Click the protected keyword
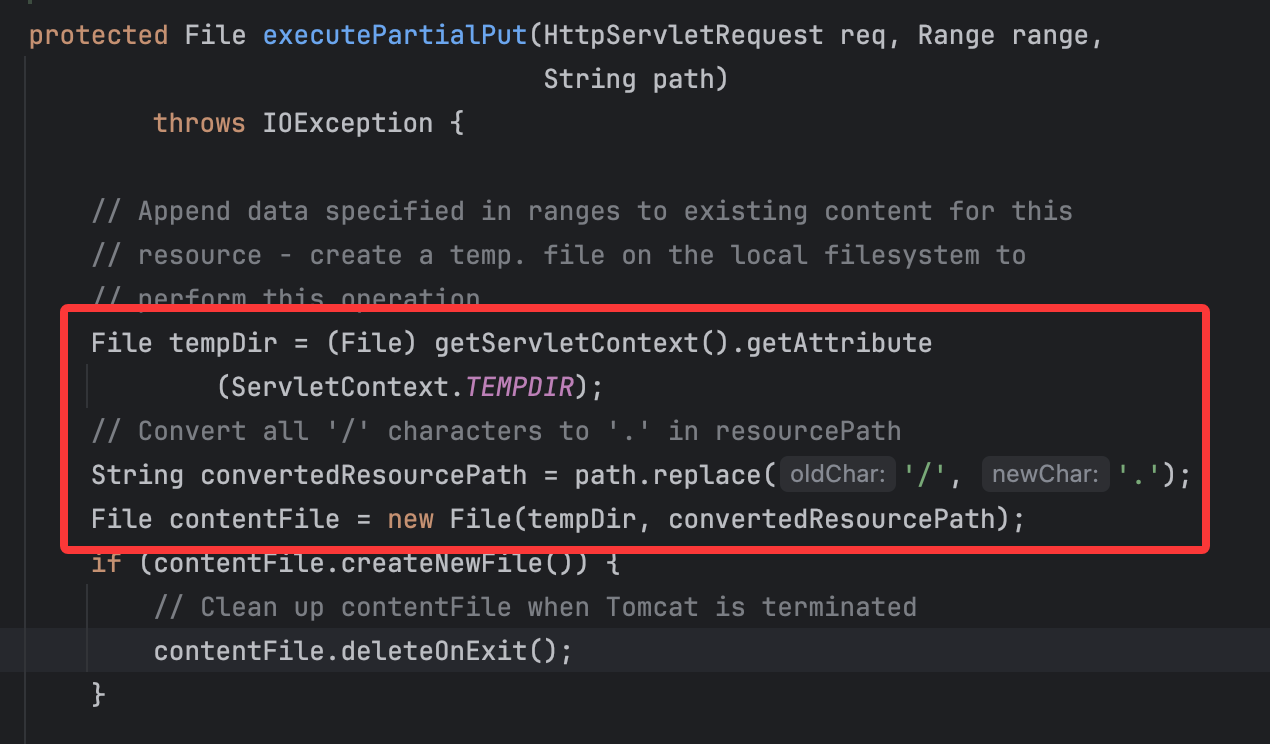1270x744 pixels. 98,36
